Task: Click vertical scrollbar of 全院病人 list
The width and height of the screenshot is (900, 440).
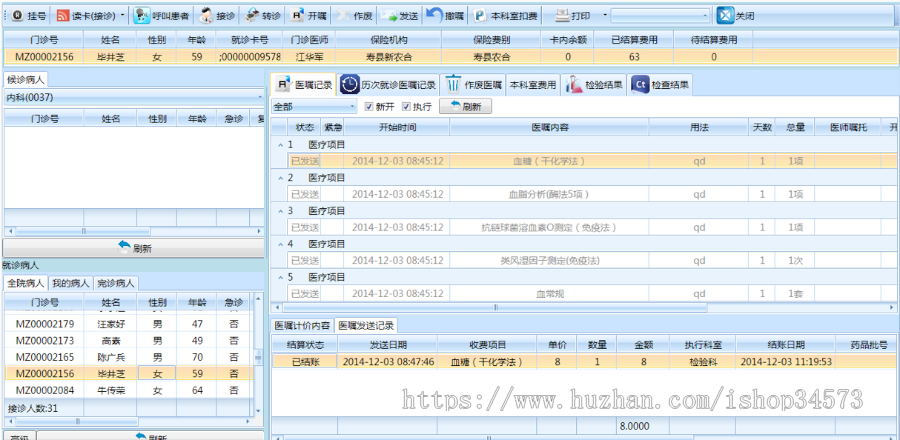Action: [x=258, y=355]
